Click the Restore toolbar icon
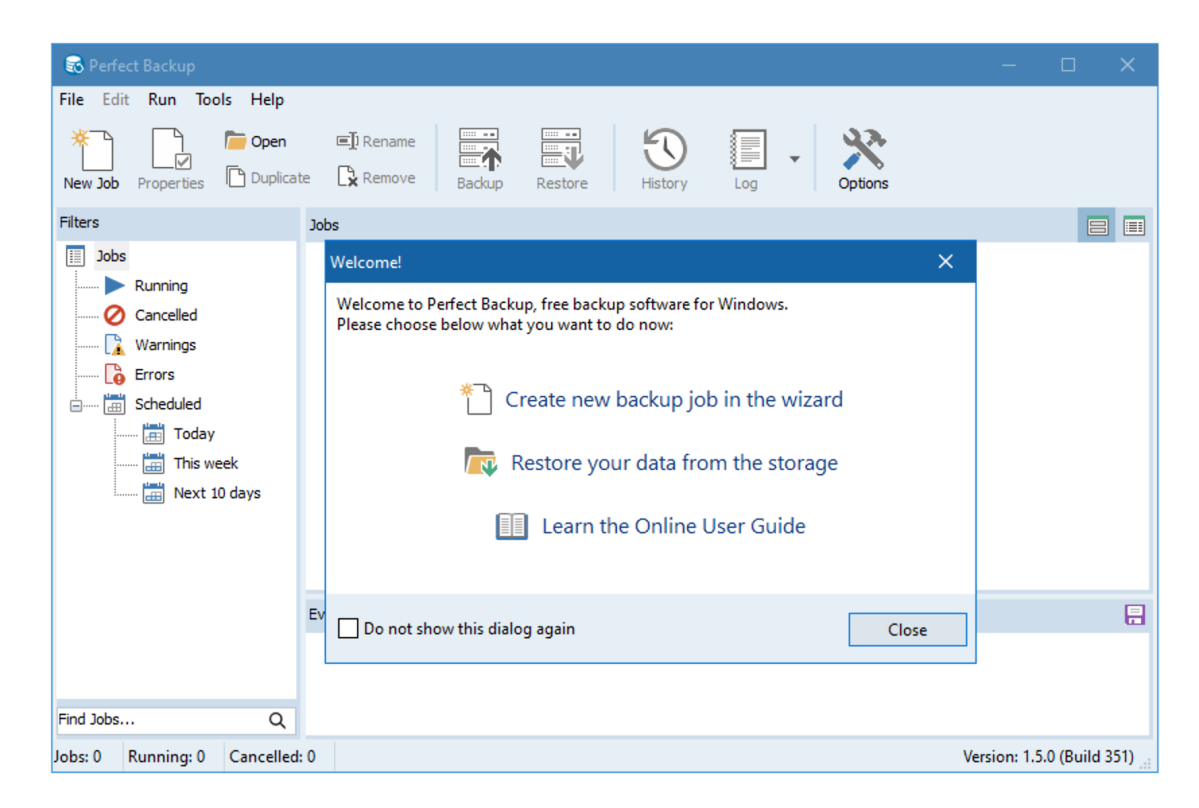 pyautogui.click(x=561, y=159)
